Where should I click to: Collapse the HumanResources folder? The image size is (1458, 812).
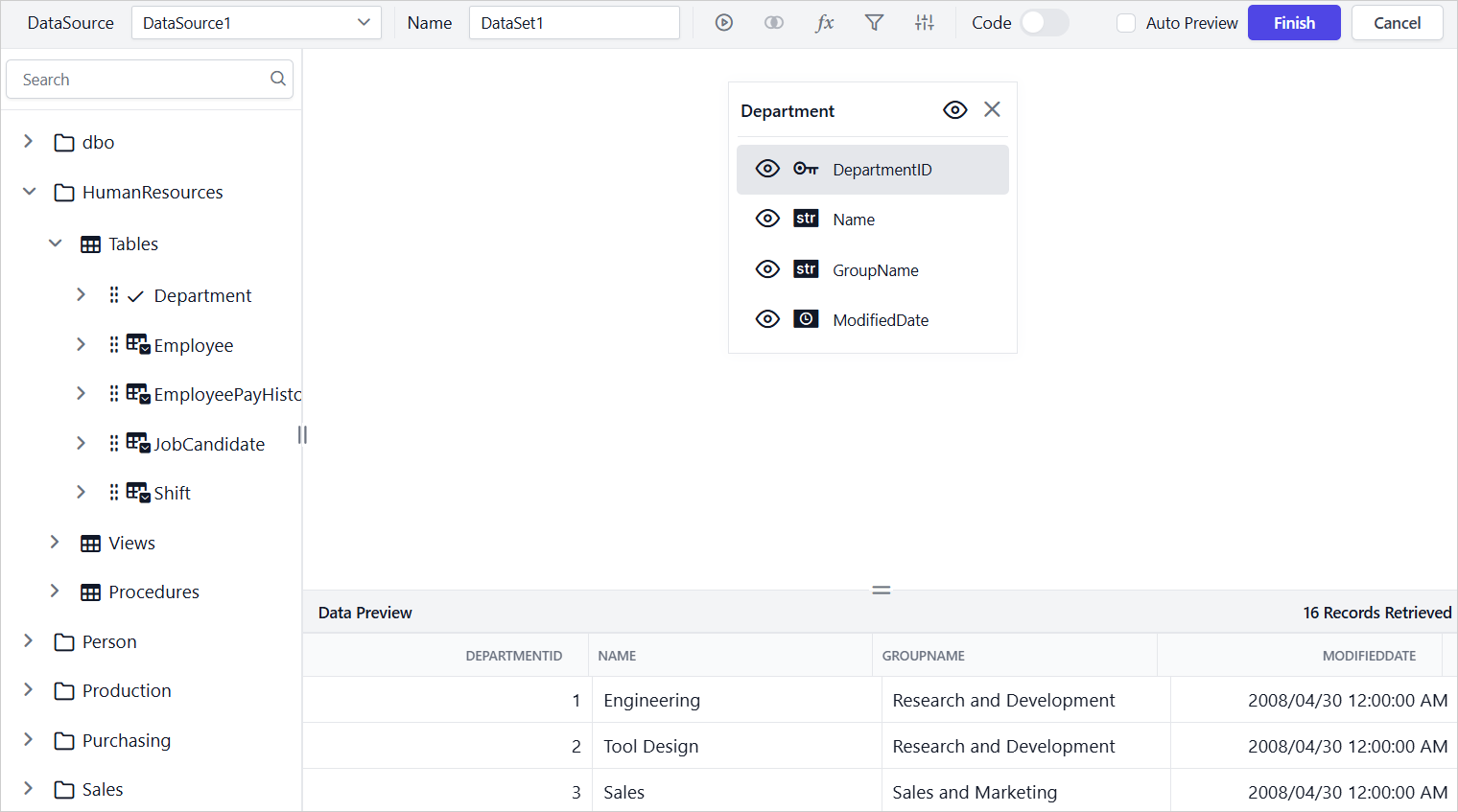pyautogui.click(x=29, y=192)
